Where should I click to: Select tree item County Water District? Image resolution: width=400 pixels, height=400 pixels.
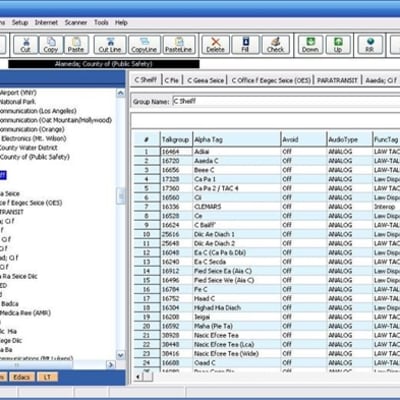pyautogui.click(x=29, y=148)
